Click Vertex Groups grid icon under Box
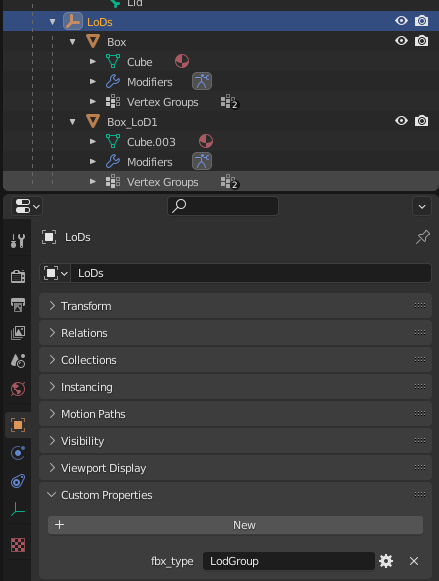 113,101
